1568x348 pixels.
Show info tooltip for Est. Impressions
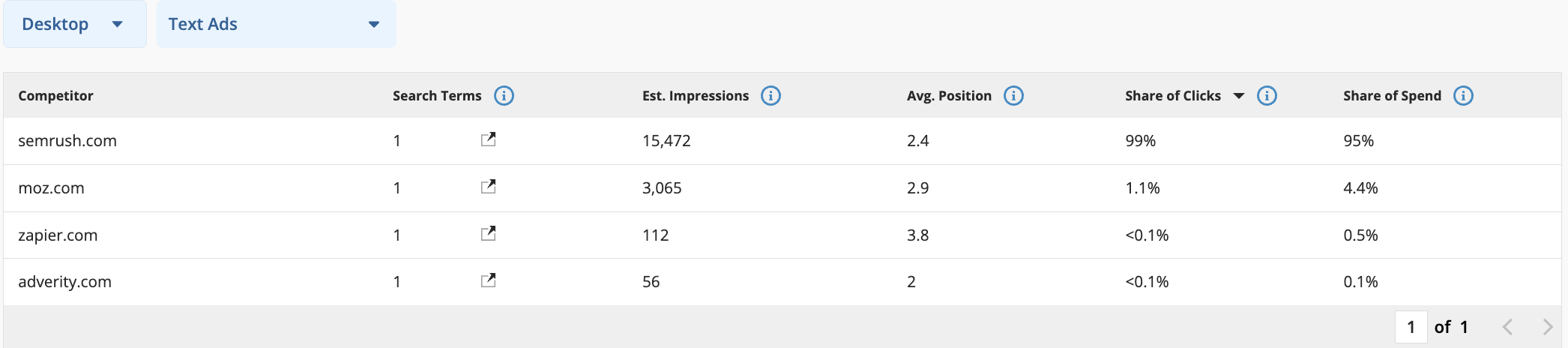pos(771,96)
